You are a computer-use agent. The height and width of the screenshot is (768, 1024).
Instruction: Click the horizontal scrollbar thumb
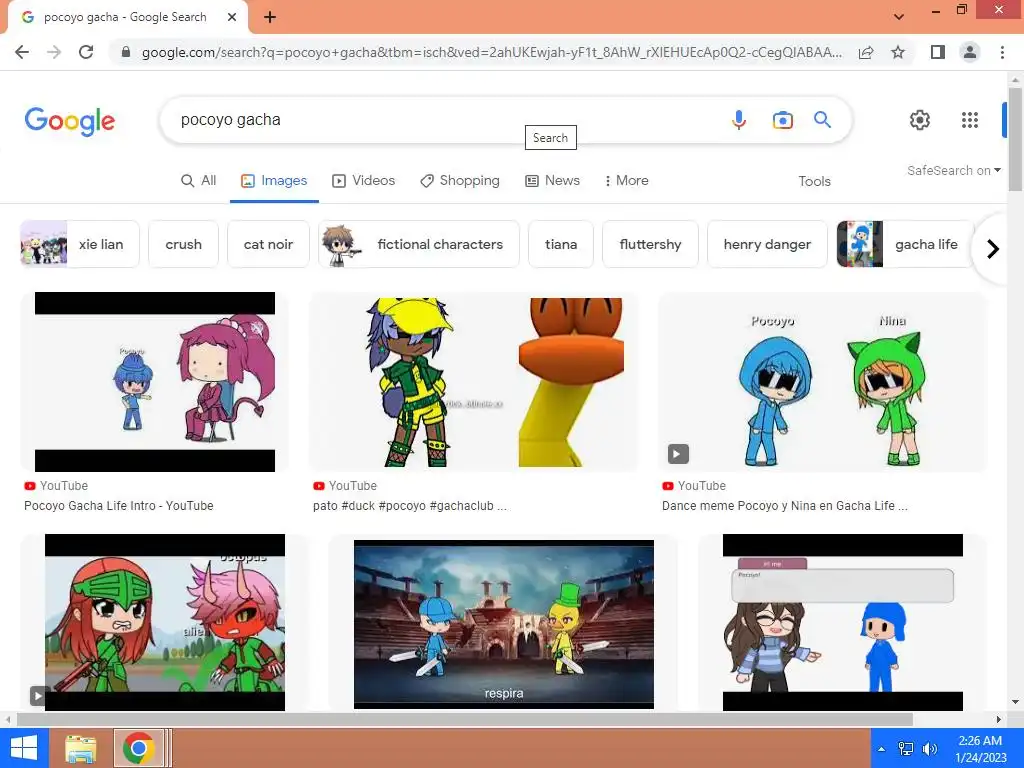(x=464, y=720)
